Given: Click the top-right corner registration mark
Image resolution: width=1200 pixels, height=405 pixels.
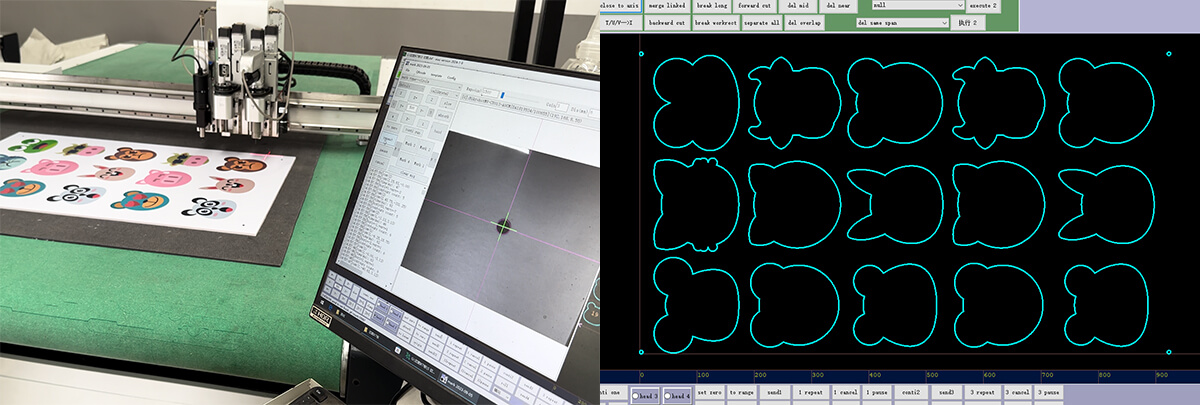Looking at the screenshot, I should coord(1169,53).
